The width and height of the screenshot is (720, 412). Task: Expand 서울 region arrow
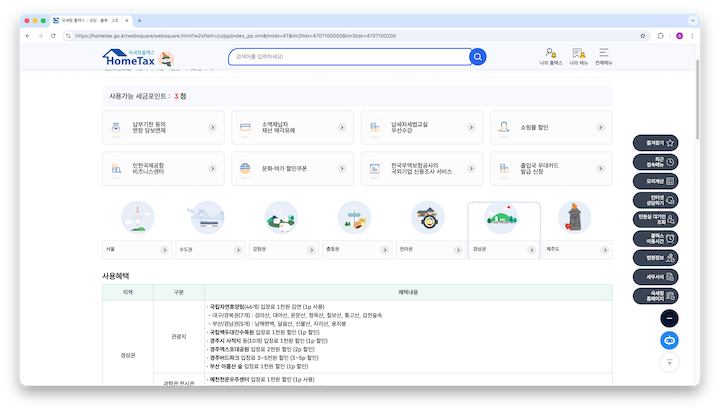pyautogui.click(x=164, y=250)
